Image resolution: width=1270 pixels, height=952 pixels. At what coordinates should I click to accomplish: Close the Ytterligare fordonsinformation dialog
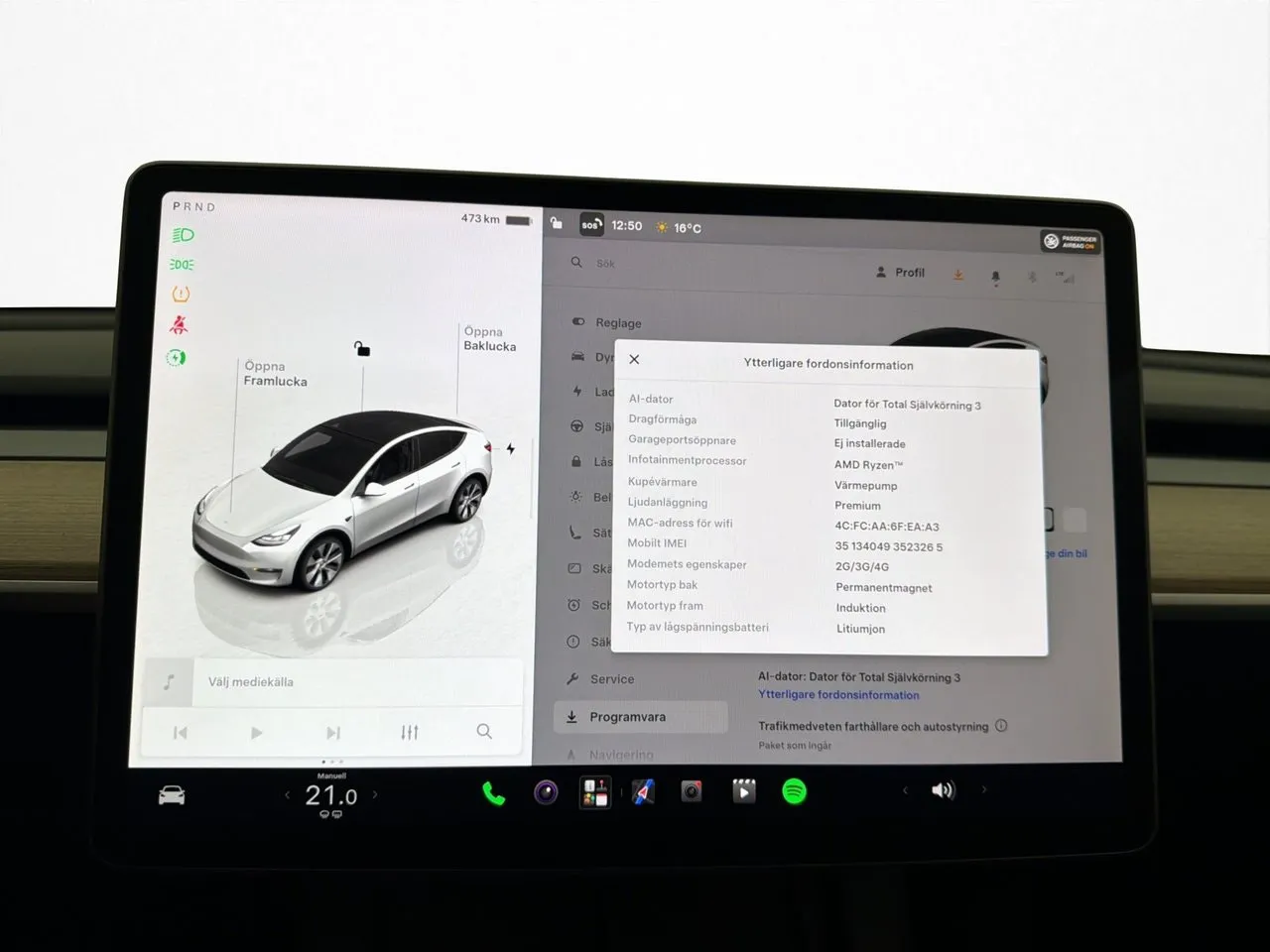tap(634, 359)
